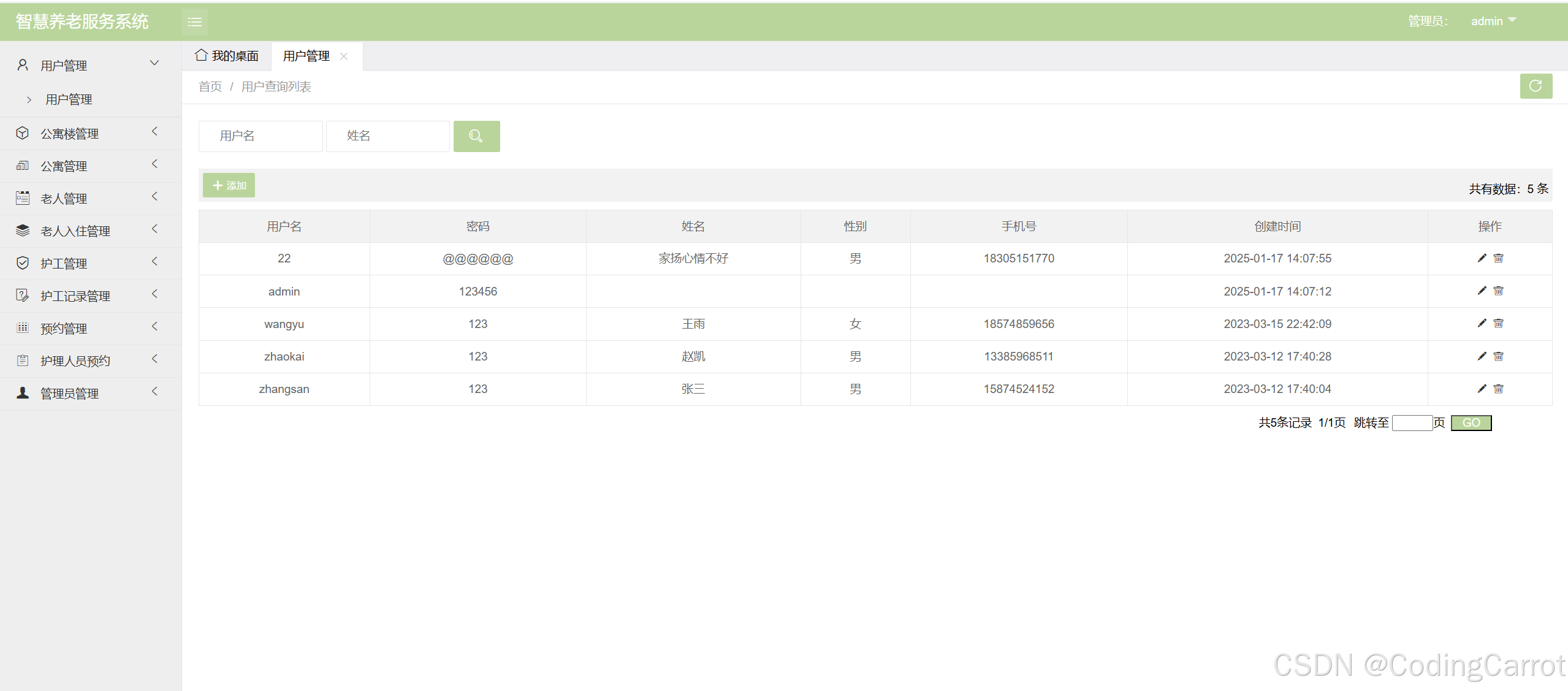Expand the 公寓楼管理 menu chevron
1568x691 pixels.
click(x=154, y=131)
